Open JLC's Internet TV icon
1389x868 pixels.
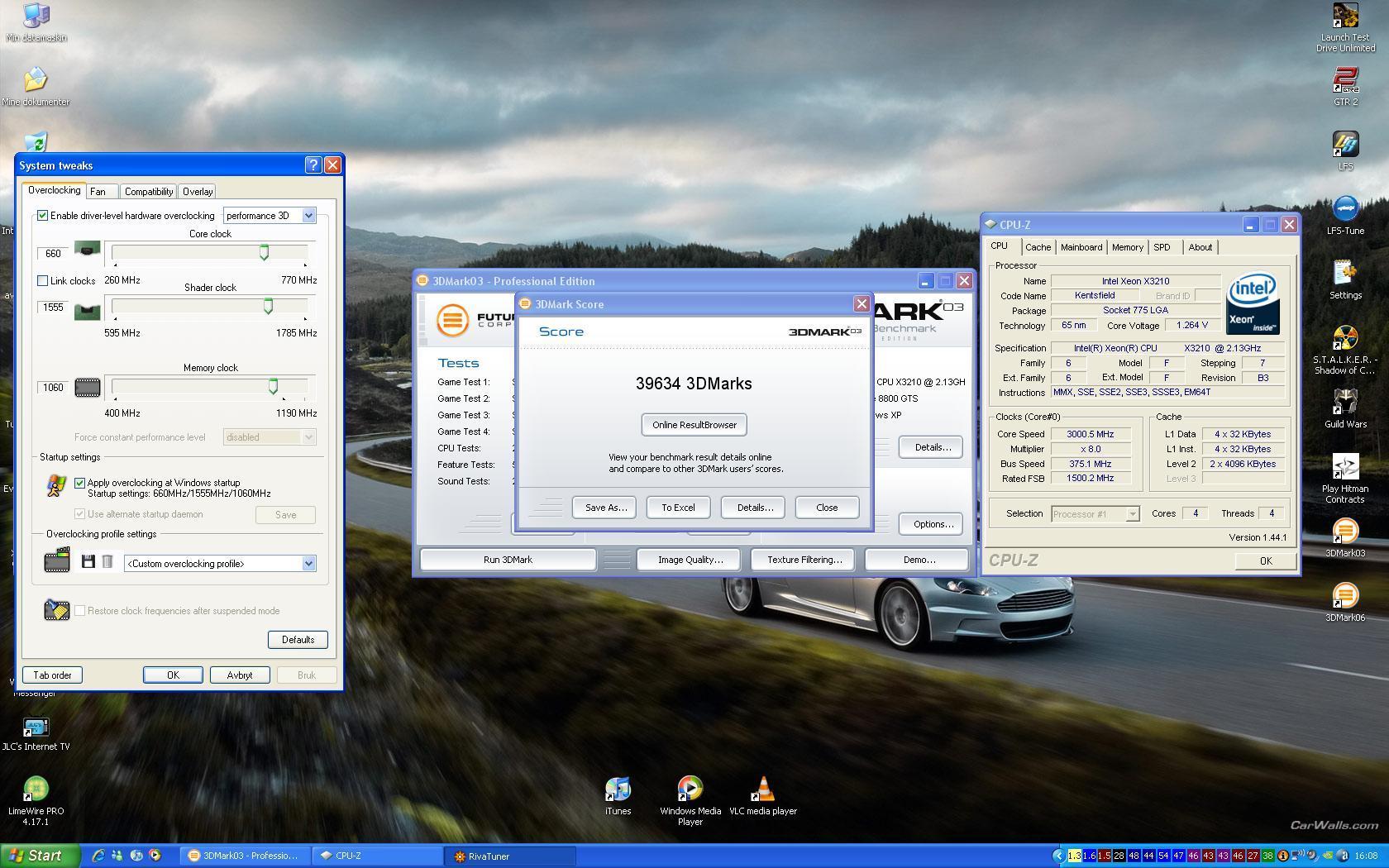point(36,733)
